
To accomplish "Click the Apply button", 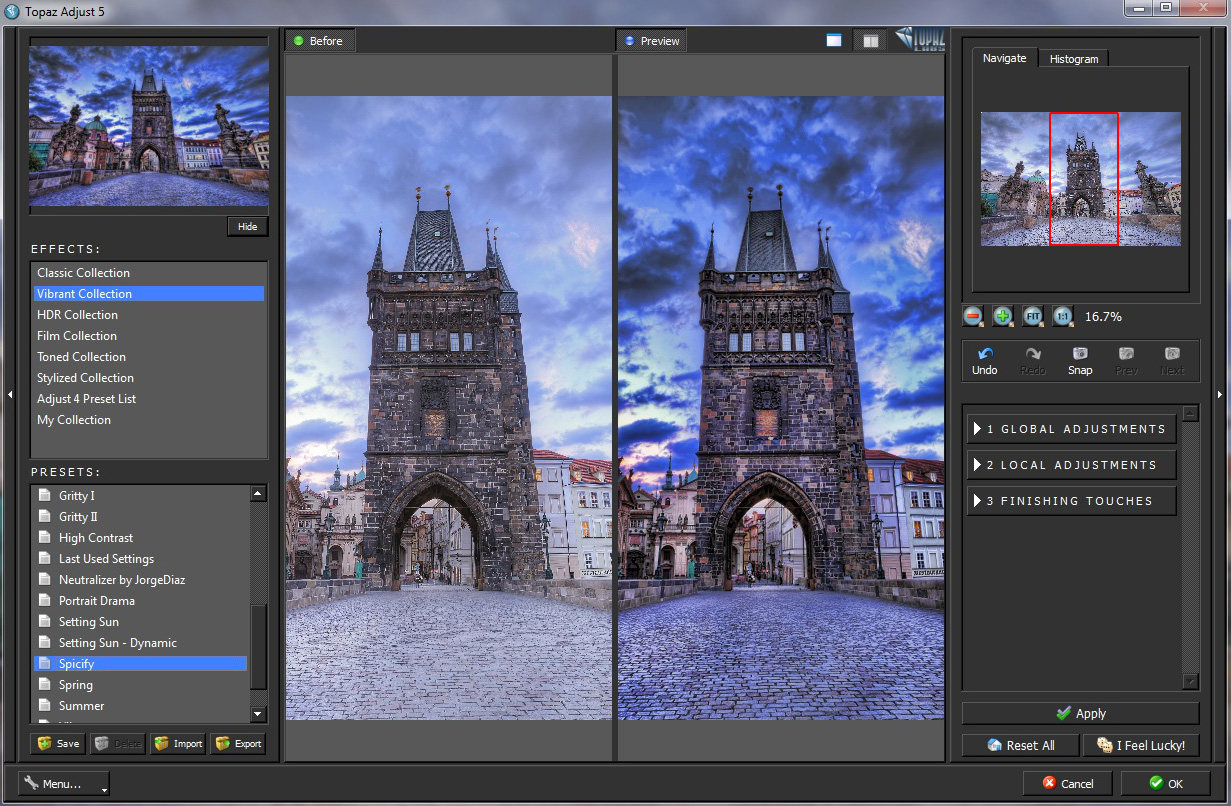I will click(1080, 713).
